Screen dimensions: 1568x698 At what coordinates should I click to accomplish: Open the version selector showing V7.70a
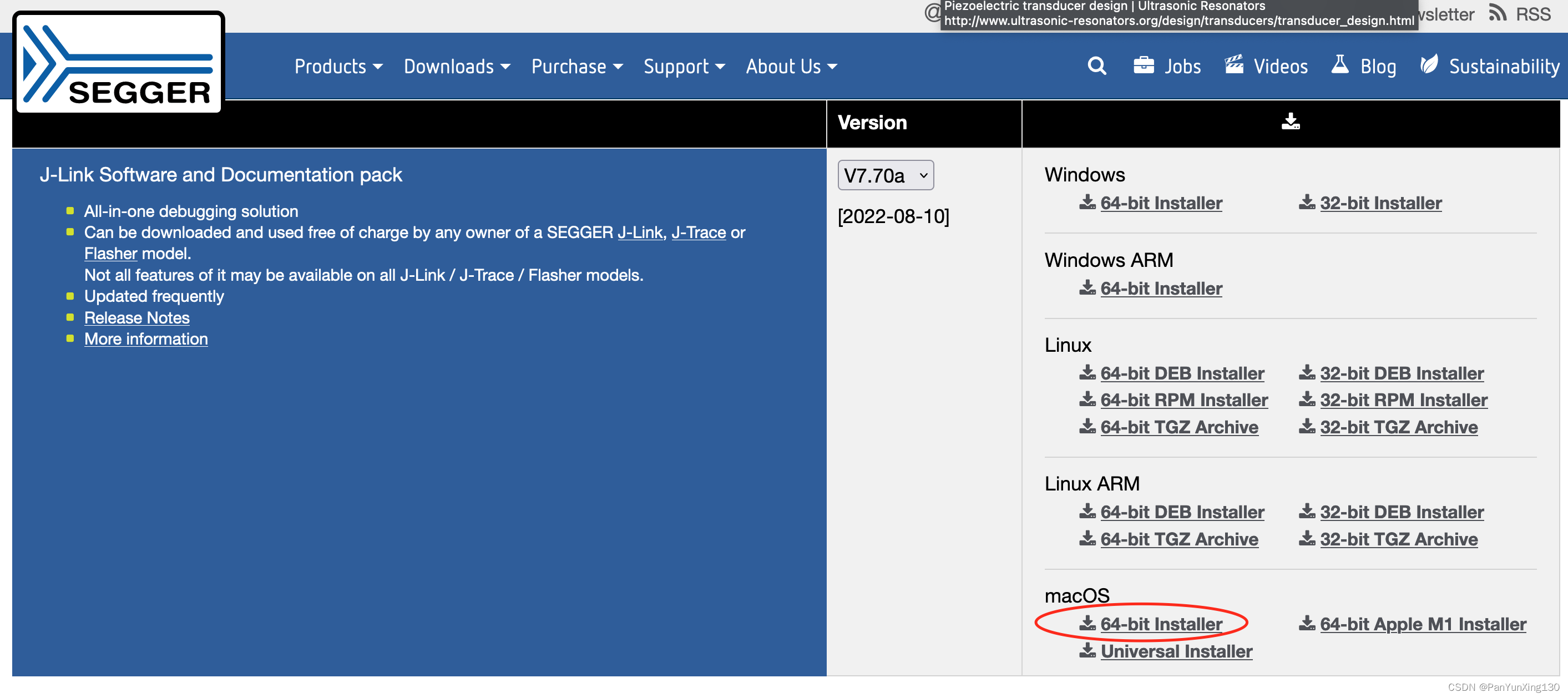[886, 175]
